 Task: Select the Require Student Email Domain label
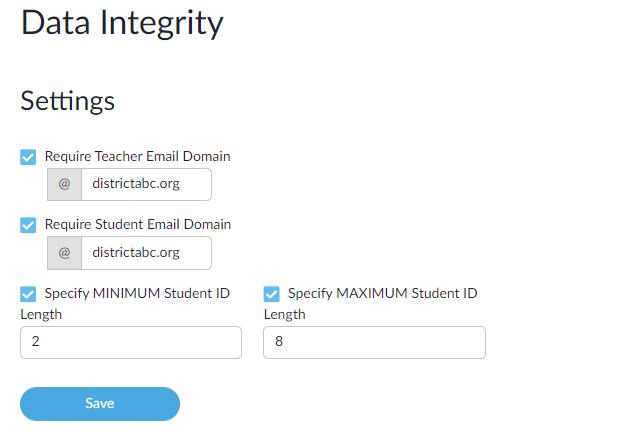pos(138,225)
